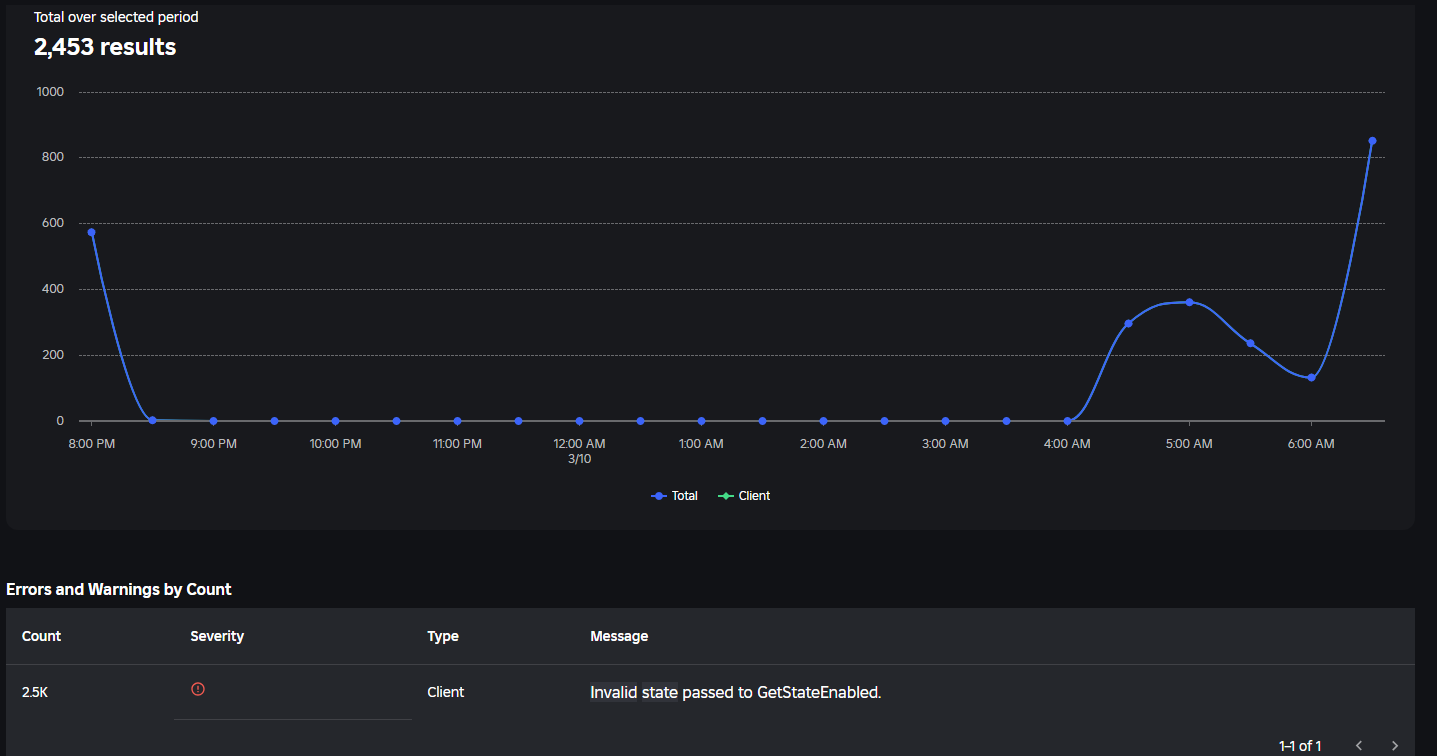Click the Message column header
This screenshot has height=756, width=1437.
click(619, 636)
